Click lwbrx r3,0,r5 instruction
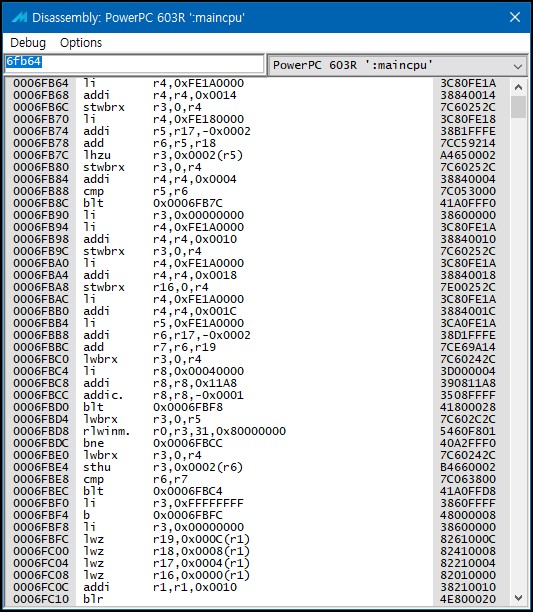The image size is (533, 612). (142, 419)
